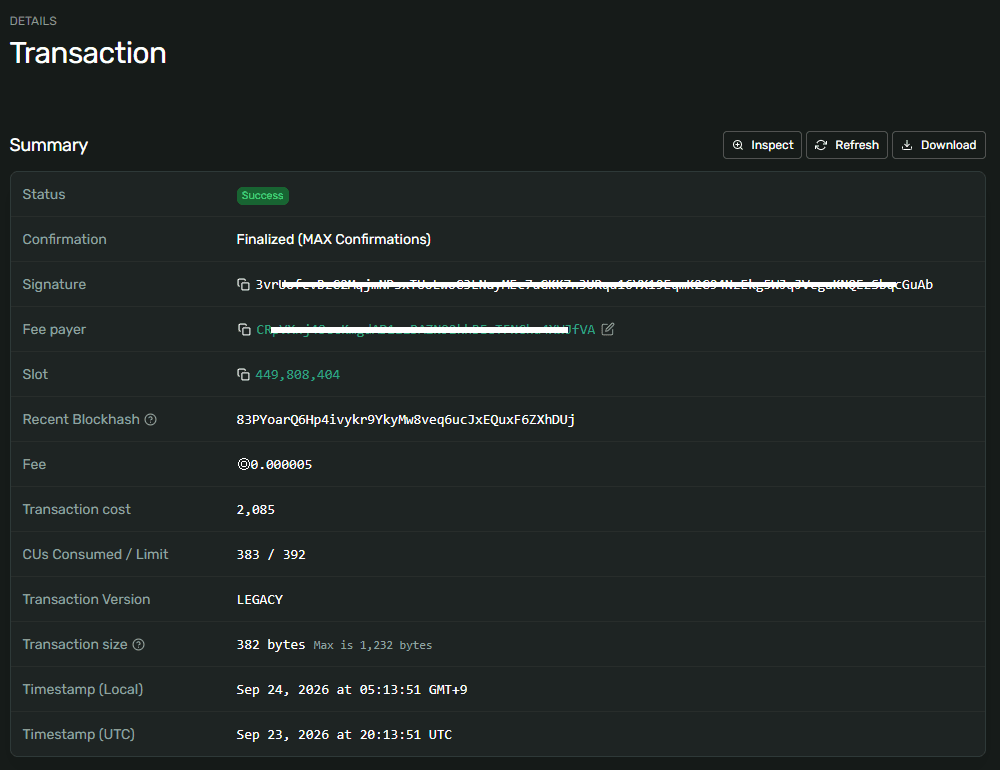This screenshot has width=1000, height=770.
Task: Select the UTC timestamp value
Action: (x=344, y=734)
